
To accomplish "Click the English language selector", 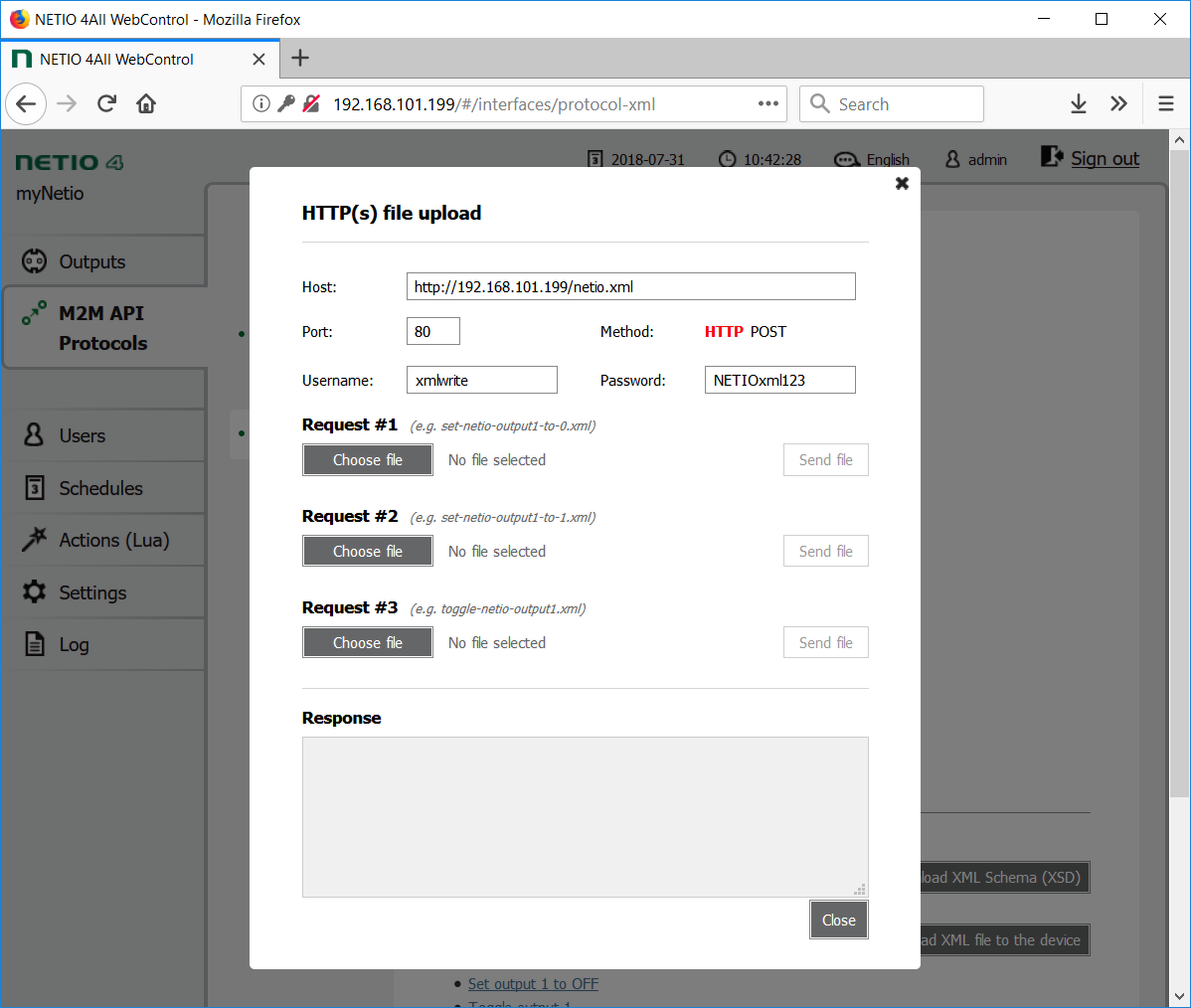I will 888,159.
